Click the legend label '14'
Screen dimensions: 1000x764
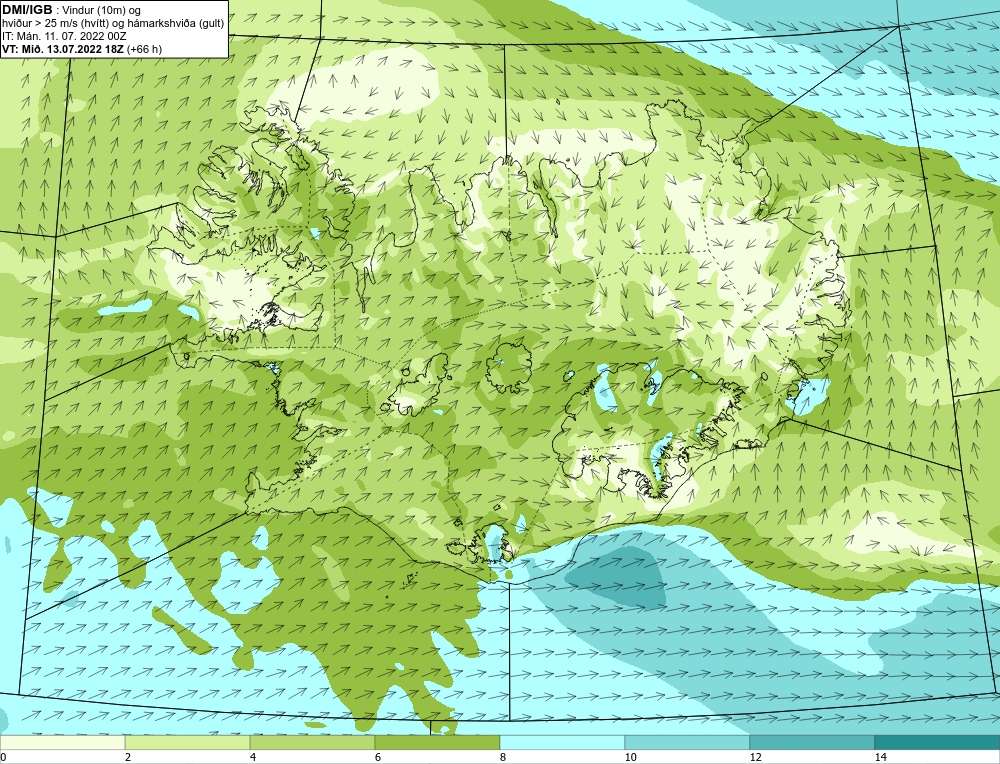point(880,757)
